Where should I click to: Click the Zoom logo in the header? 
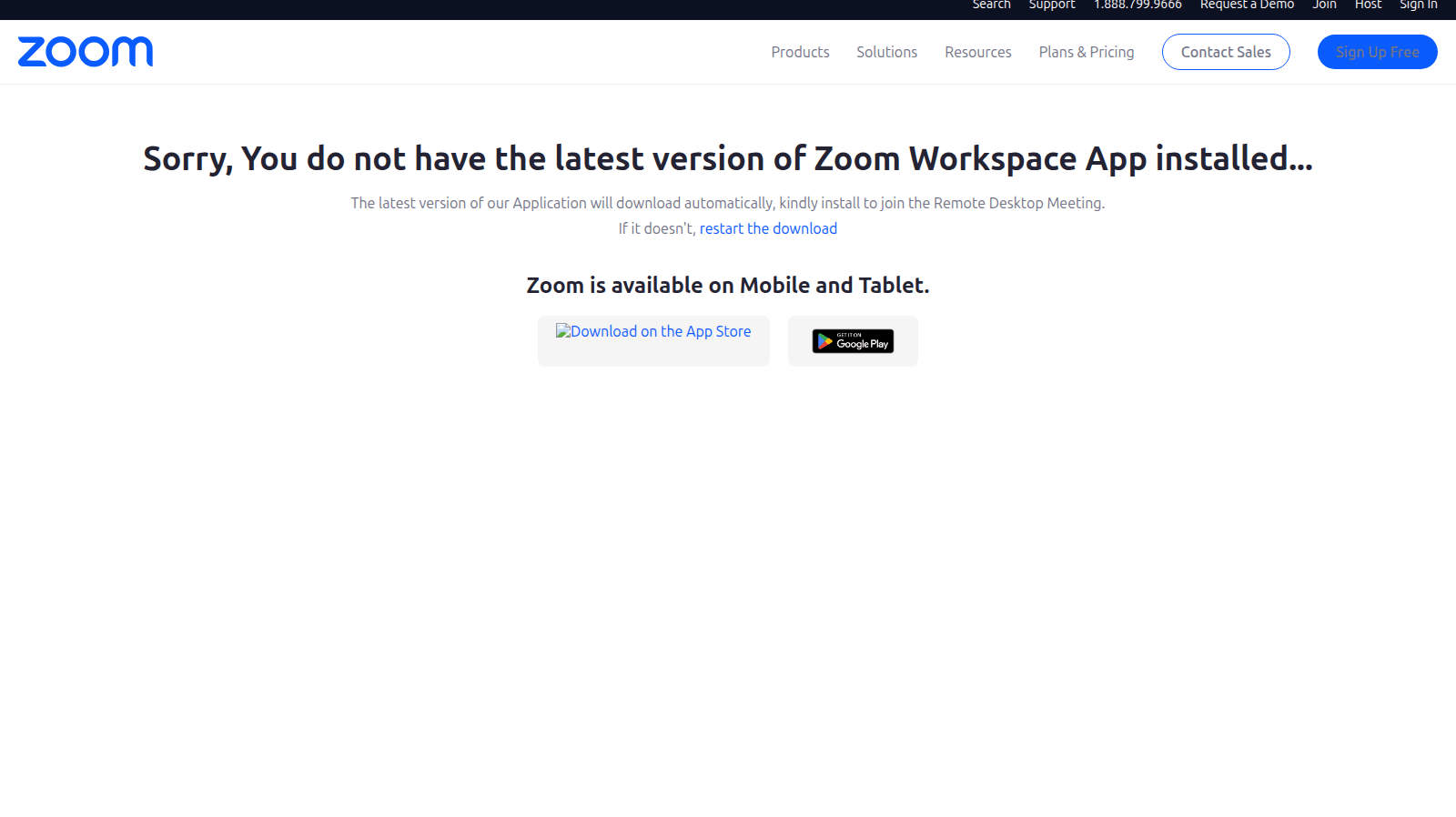pyautogui.click(x=86, y=52)
